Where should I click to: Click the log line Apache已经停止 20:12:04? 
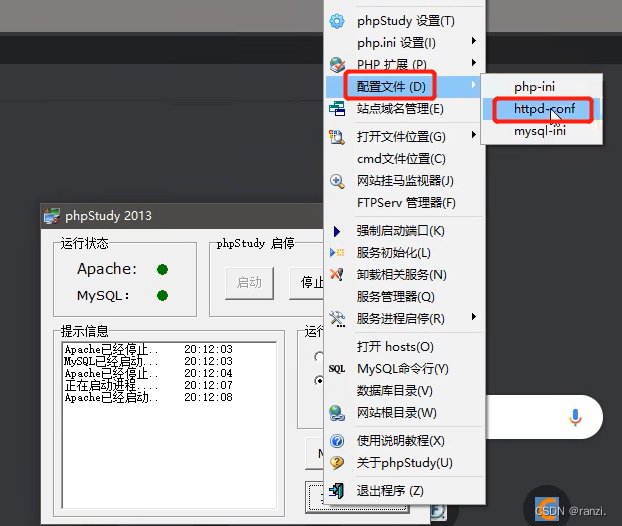pyautogui.click(x=149, y=373)
